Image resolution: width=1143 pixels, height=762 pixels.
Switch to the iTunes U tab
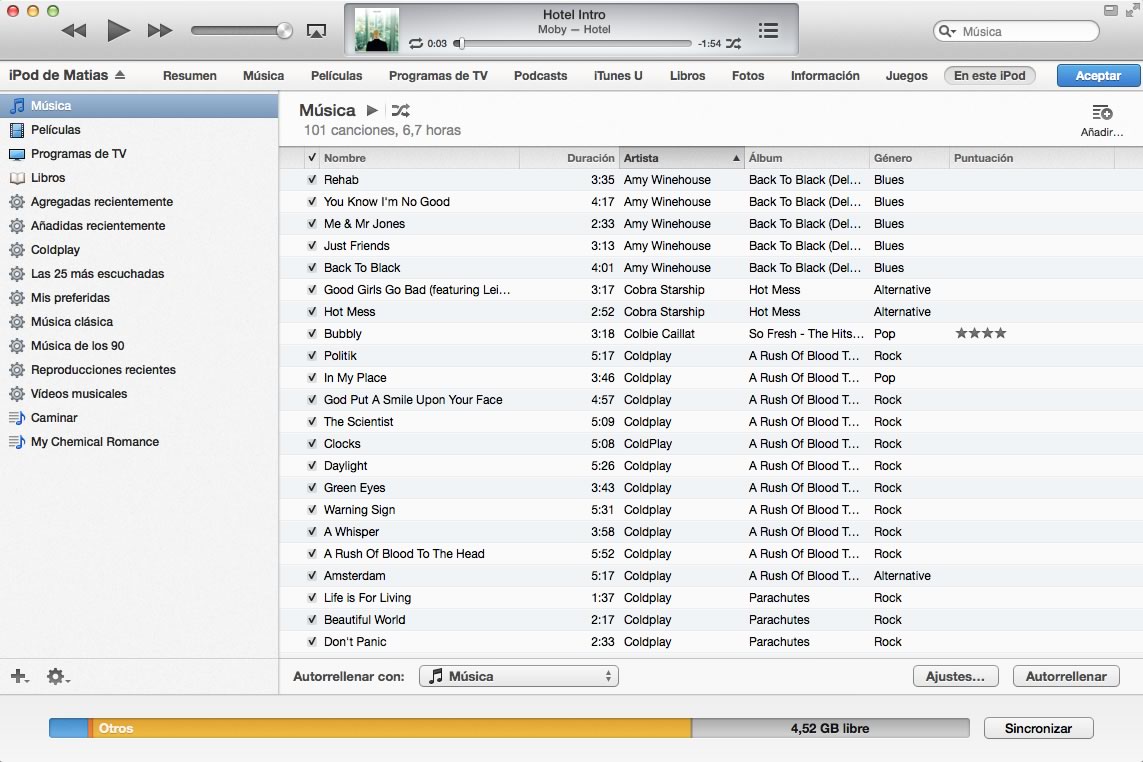[x=618, y=76]
